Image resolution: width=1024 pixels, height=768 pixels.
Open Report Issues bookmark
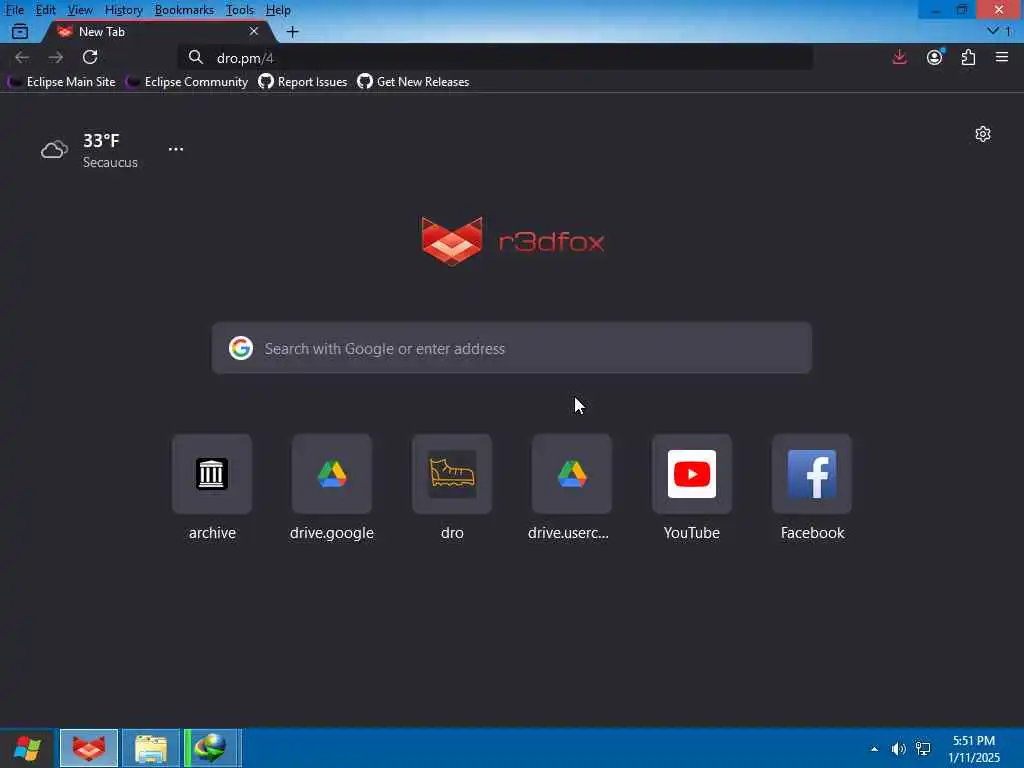pyautogui.click(x=303, y=82)
